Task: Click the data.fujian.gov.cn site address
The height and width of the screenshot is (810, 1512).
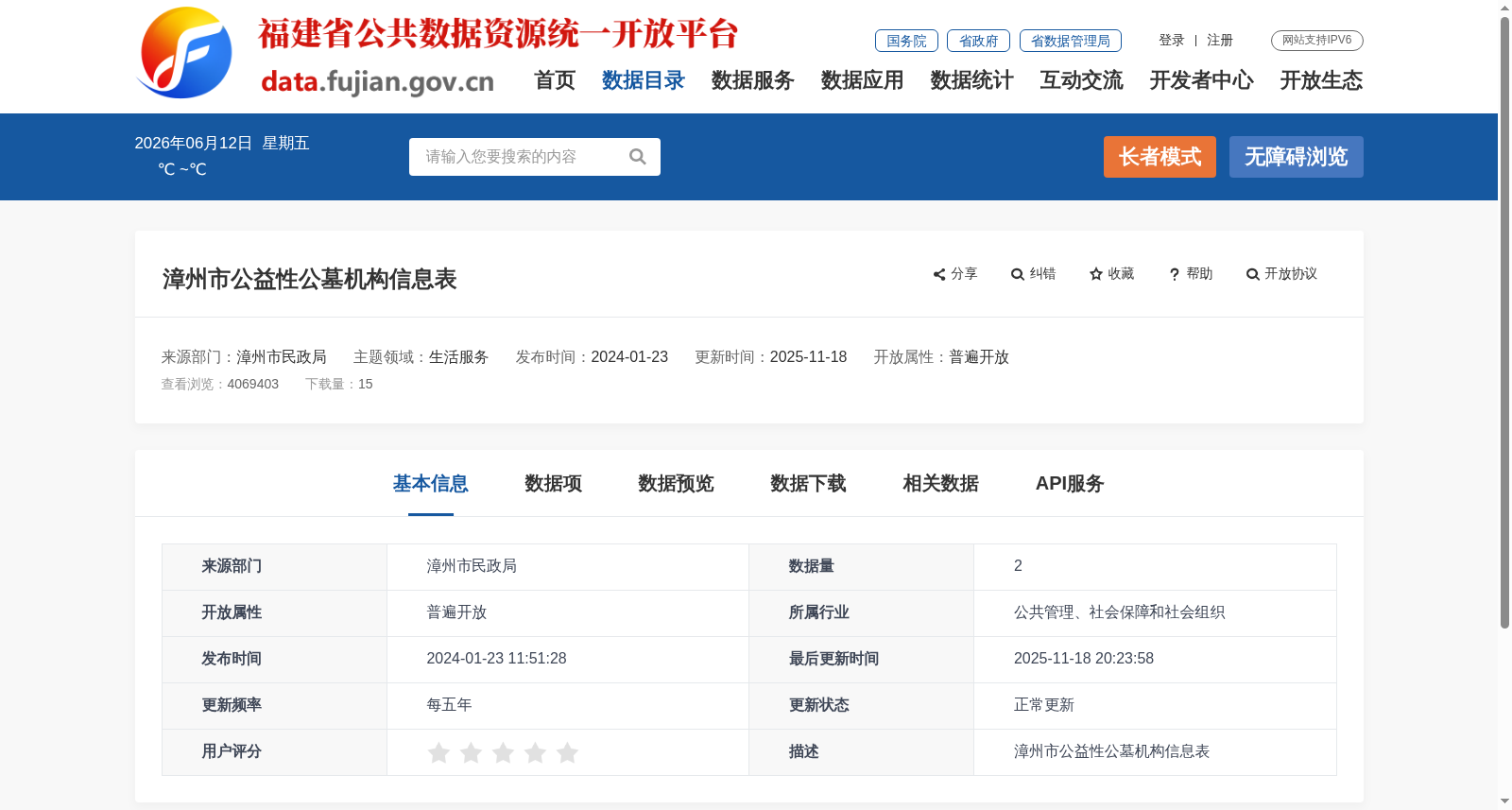Action: [x=377, y=82]
